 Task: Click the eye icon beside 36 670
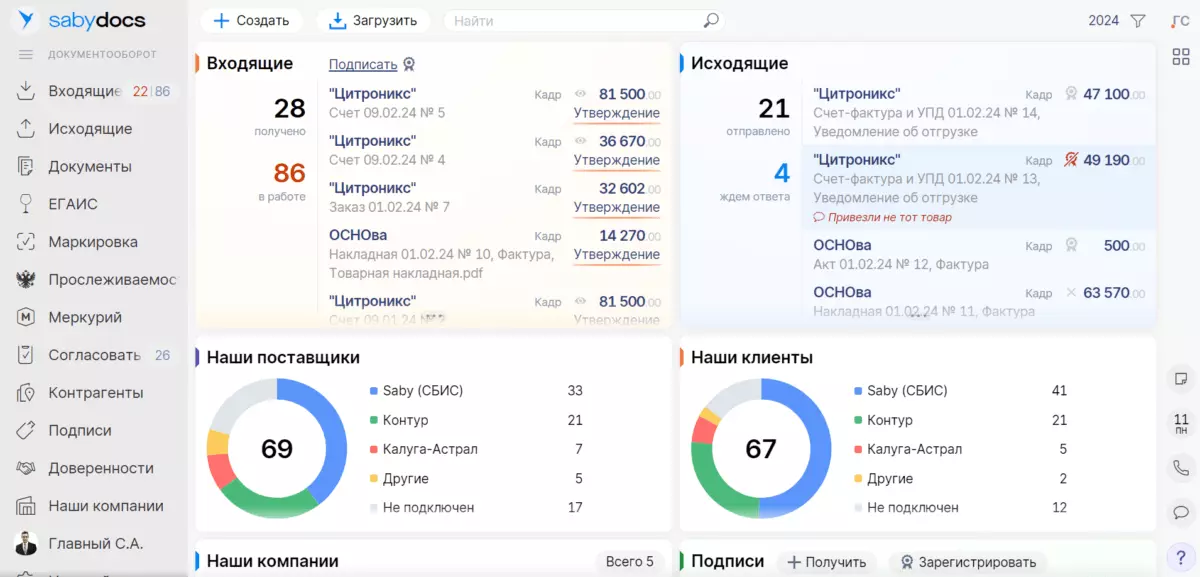click(580, 141)
